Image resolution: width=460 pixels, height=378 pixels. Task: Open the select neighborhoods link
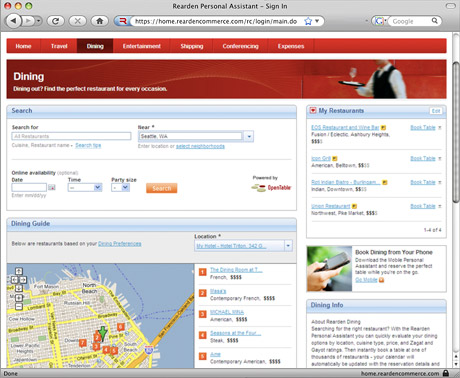pyautogui.click(x=200, y=146)
